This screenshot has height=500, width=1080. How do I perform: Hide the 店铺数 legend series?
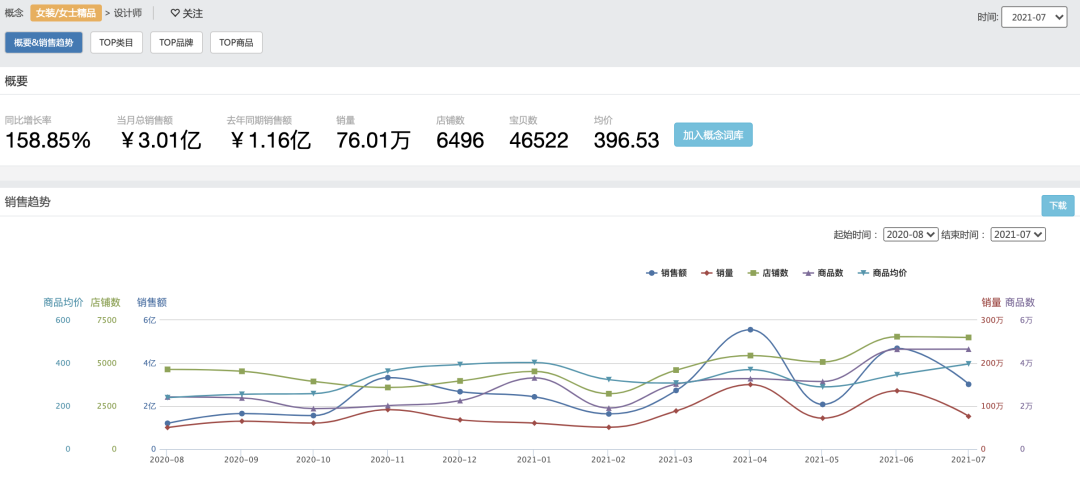click(x=767, y=273)
